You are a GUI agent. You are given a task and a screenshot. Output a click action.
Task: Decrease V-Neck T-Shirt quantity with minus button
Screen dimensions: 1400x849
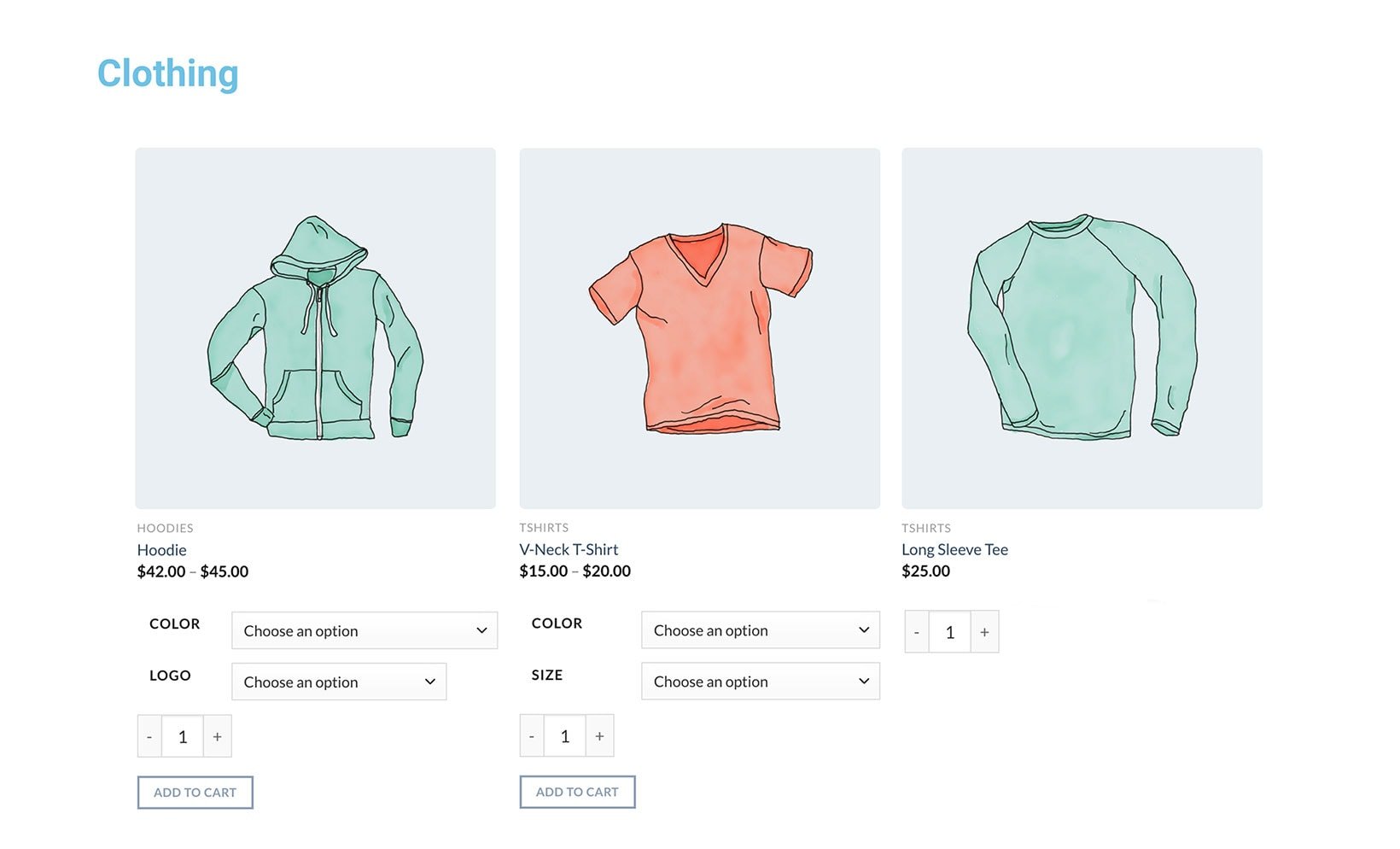pos(531,735)
